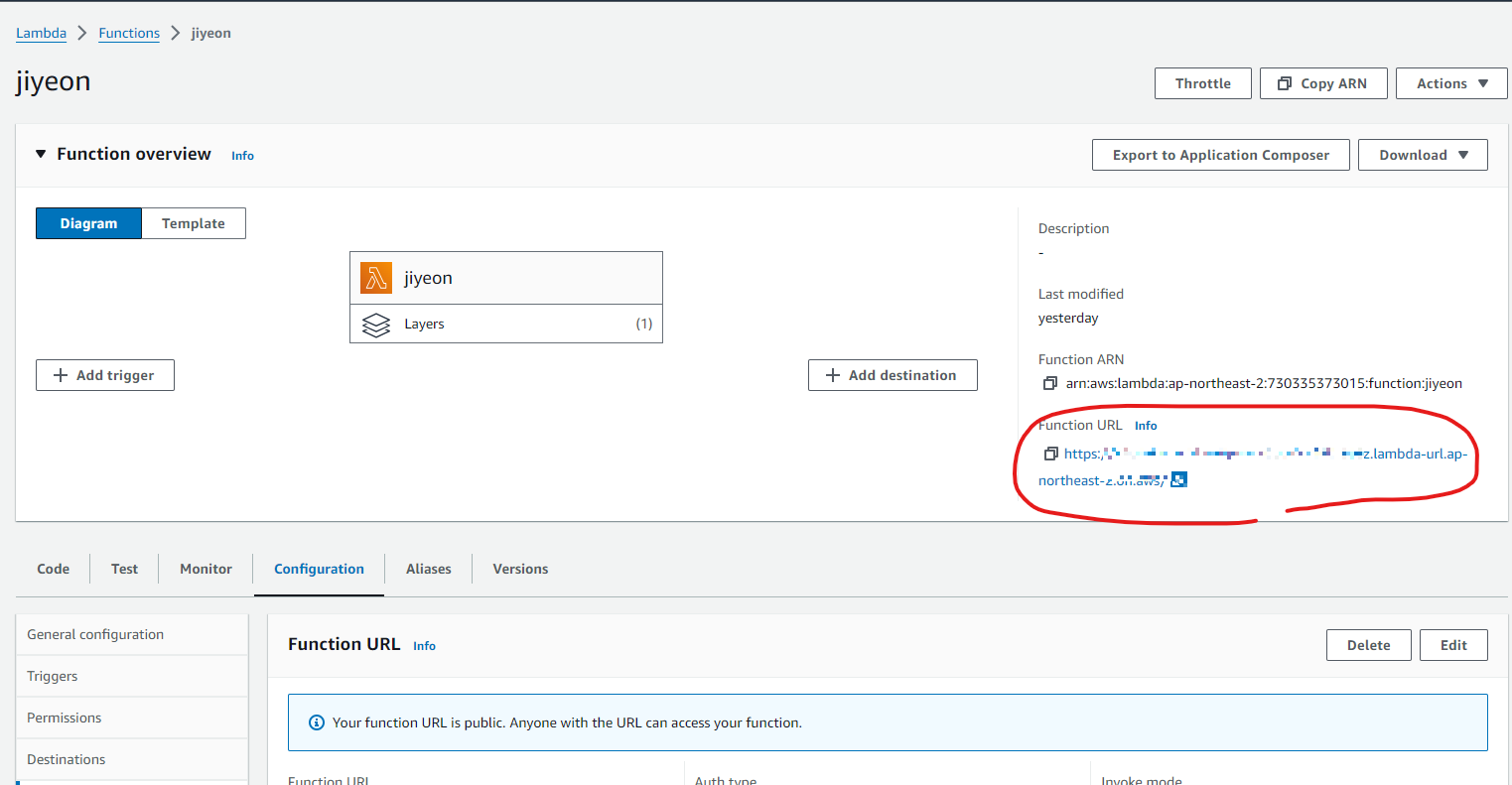Select the Function ARN text

(x=1264, y=383)
